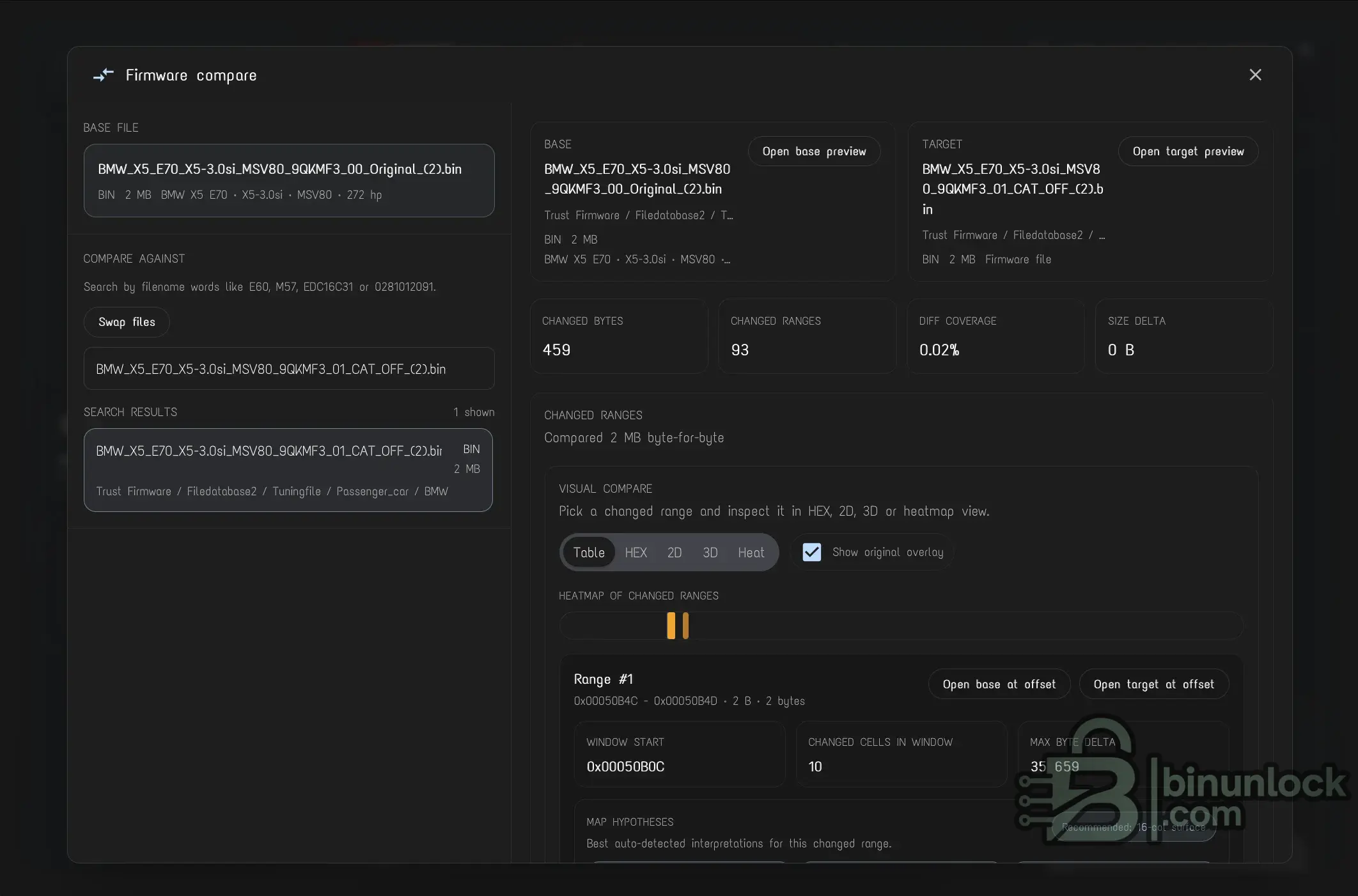Toggle the Show original overlay checkbox

[x=811, y=552]
